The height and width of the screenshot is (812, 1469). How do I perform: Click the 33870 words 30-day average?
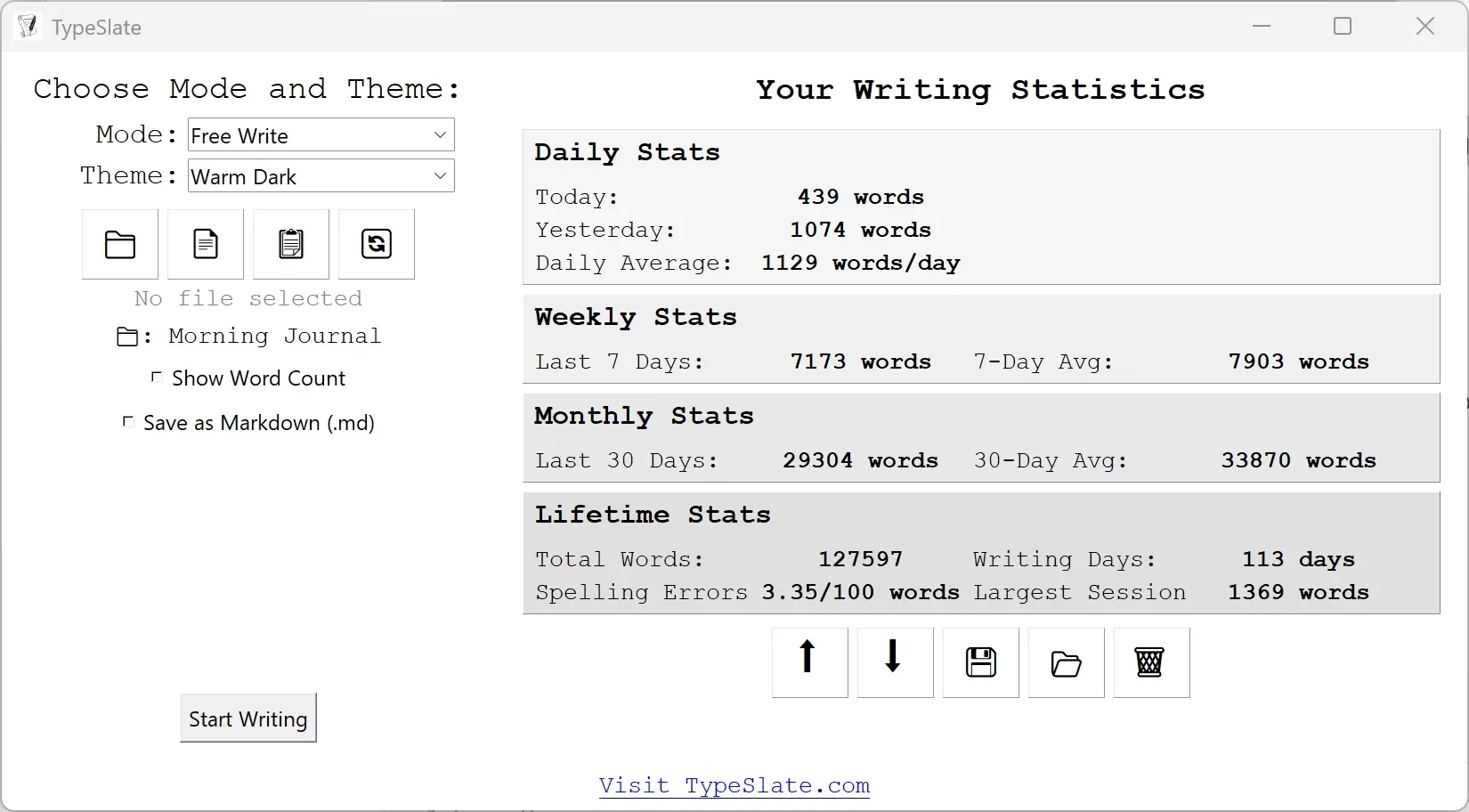(1299, 460)
